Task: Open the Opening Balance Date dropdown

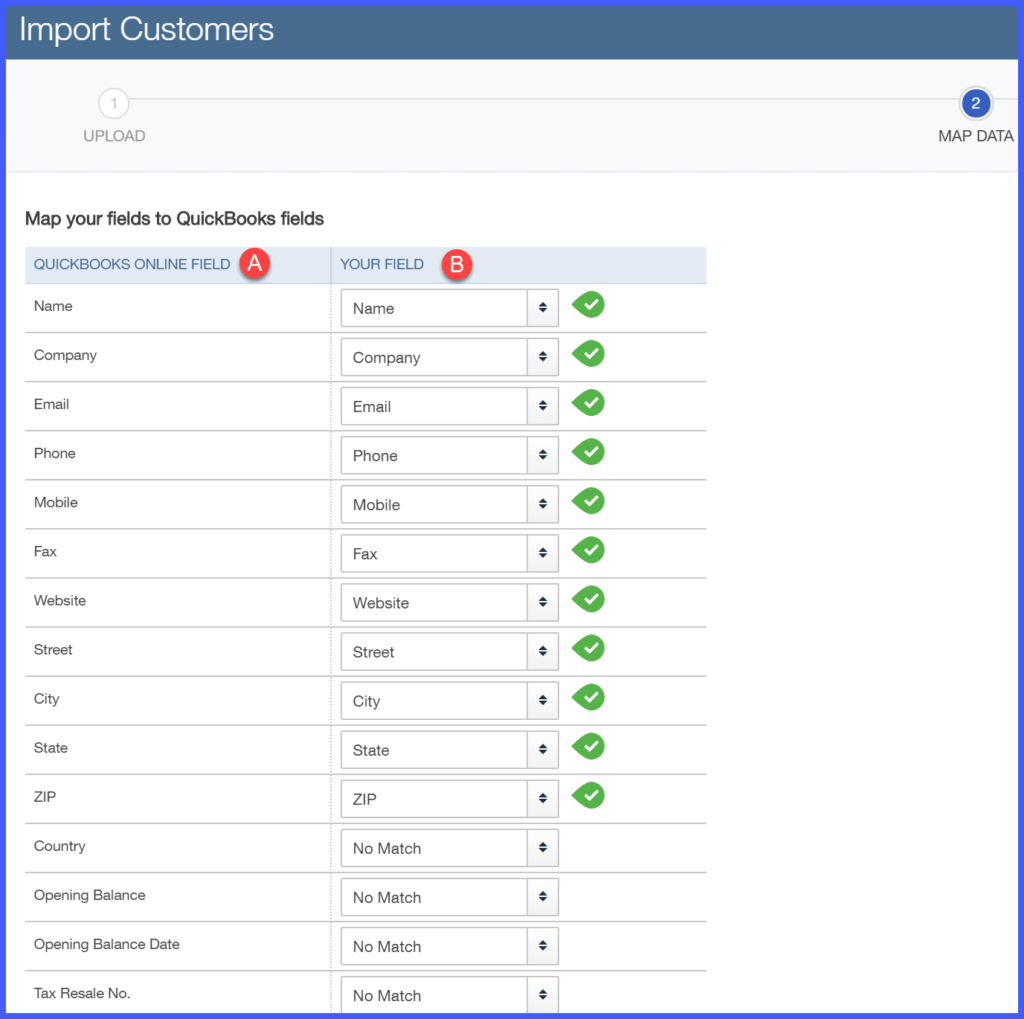Action: pyautogui.click(x=449, y=946)
